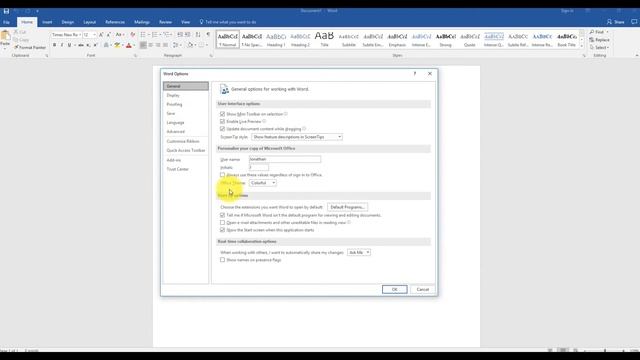This screenshot has height=360, width=640.
Task: Switch to the Layout ribbon tab
Action: (89, 22)
